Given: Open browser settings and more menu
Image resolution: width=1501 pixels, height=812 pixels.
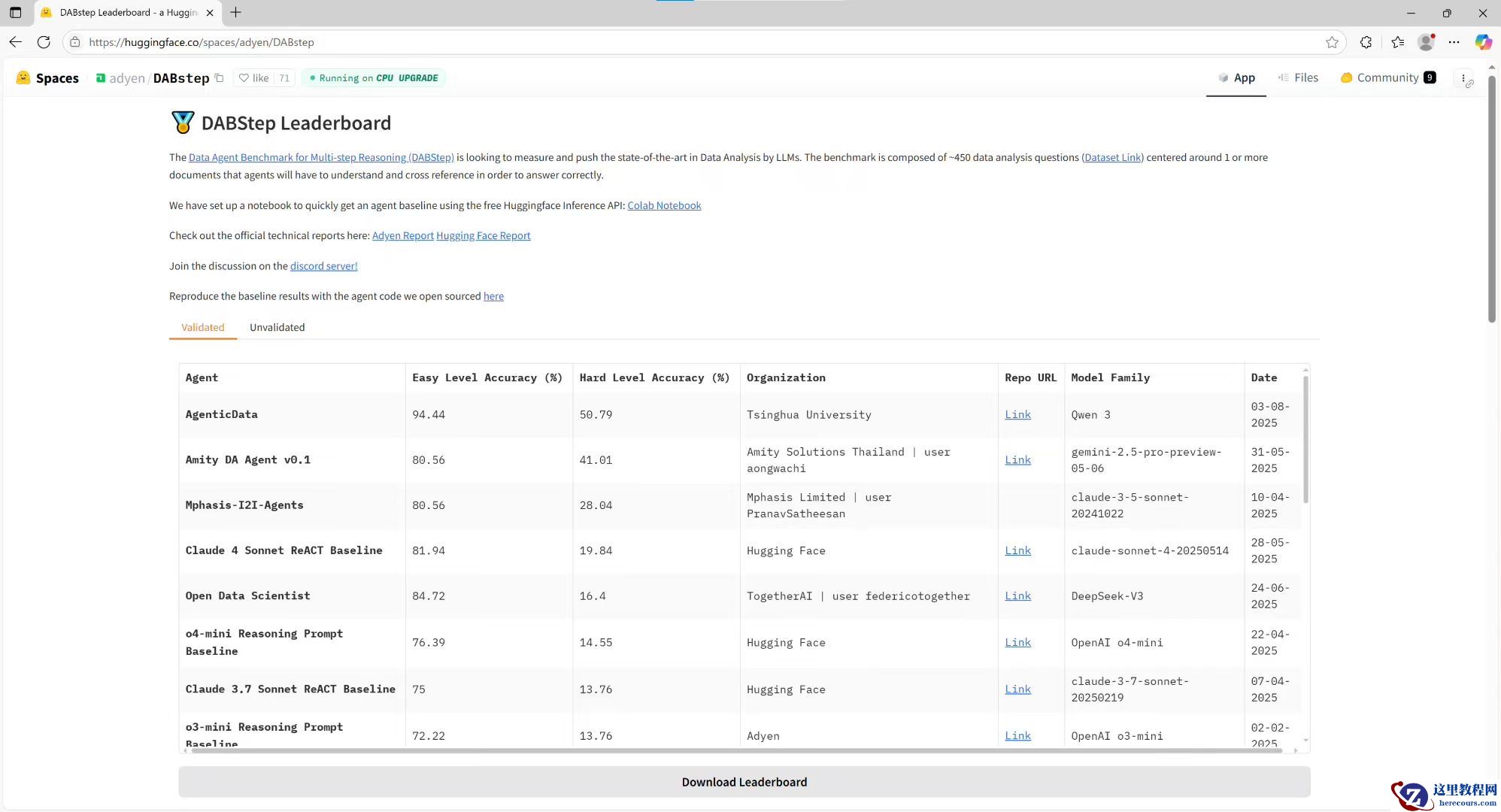Looking at the screenshot, I should [1454, 42].
